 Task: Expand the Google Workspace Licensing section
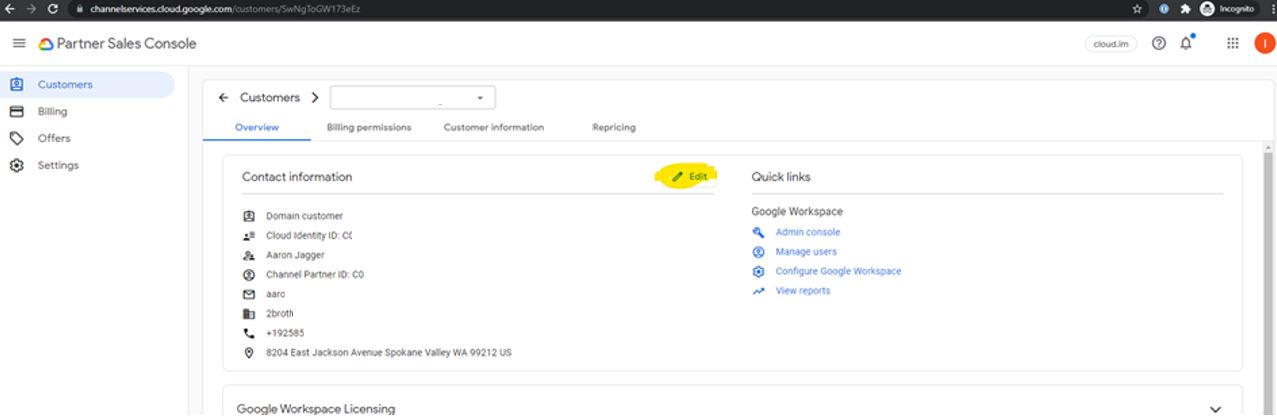1216,409
